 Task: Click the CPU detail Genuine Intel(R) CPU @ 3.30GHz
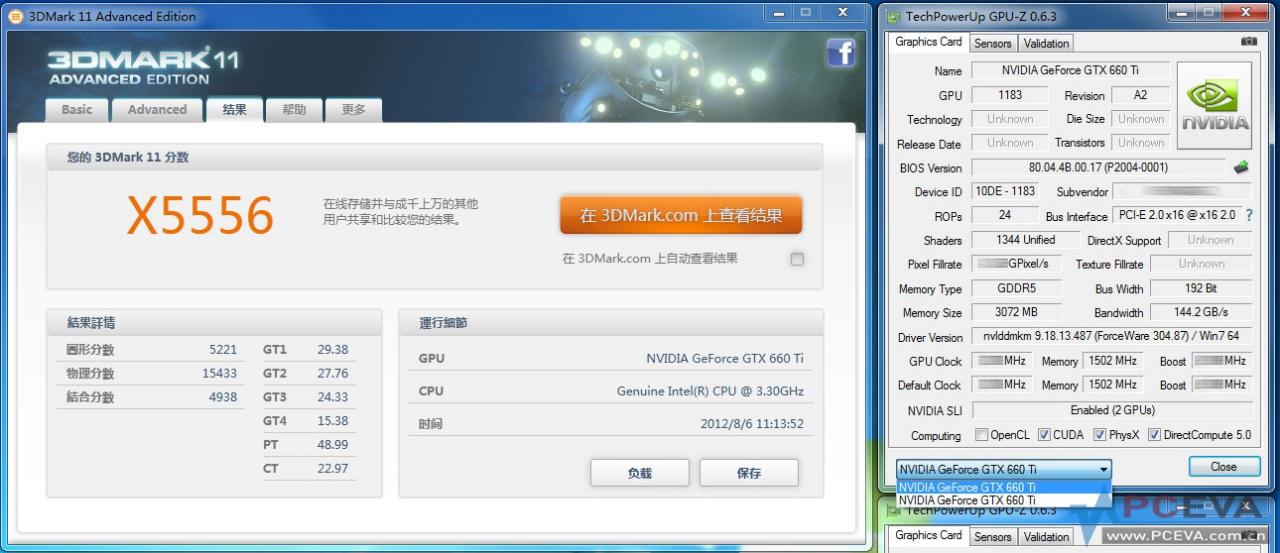click(710, 391)
